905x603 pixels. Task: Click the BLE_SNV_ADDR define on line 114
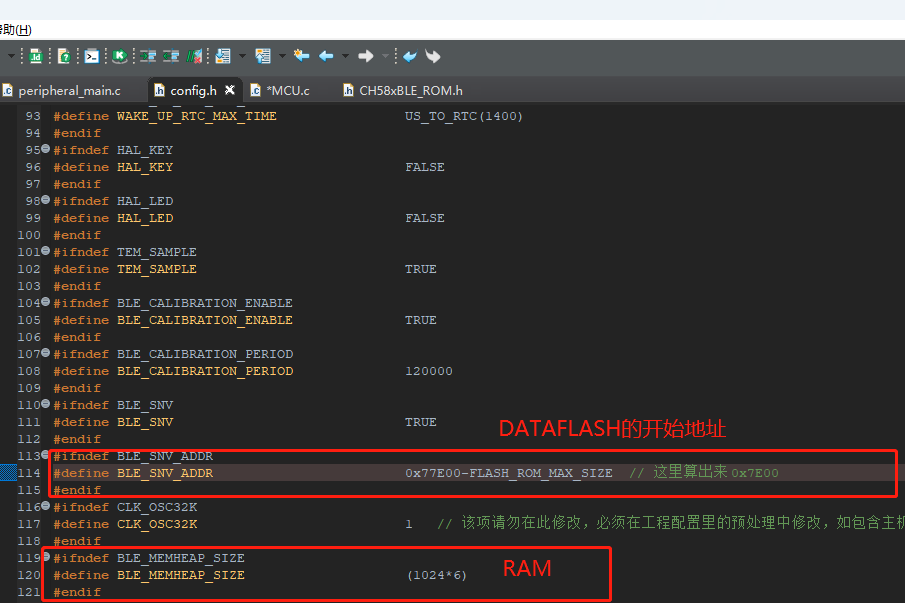point(164,473)
